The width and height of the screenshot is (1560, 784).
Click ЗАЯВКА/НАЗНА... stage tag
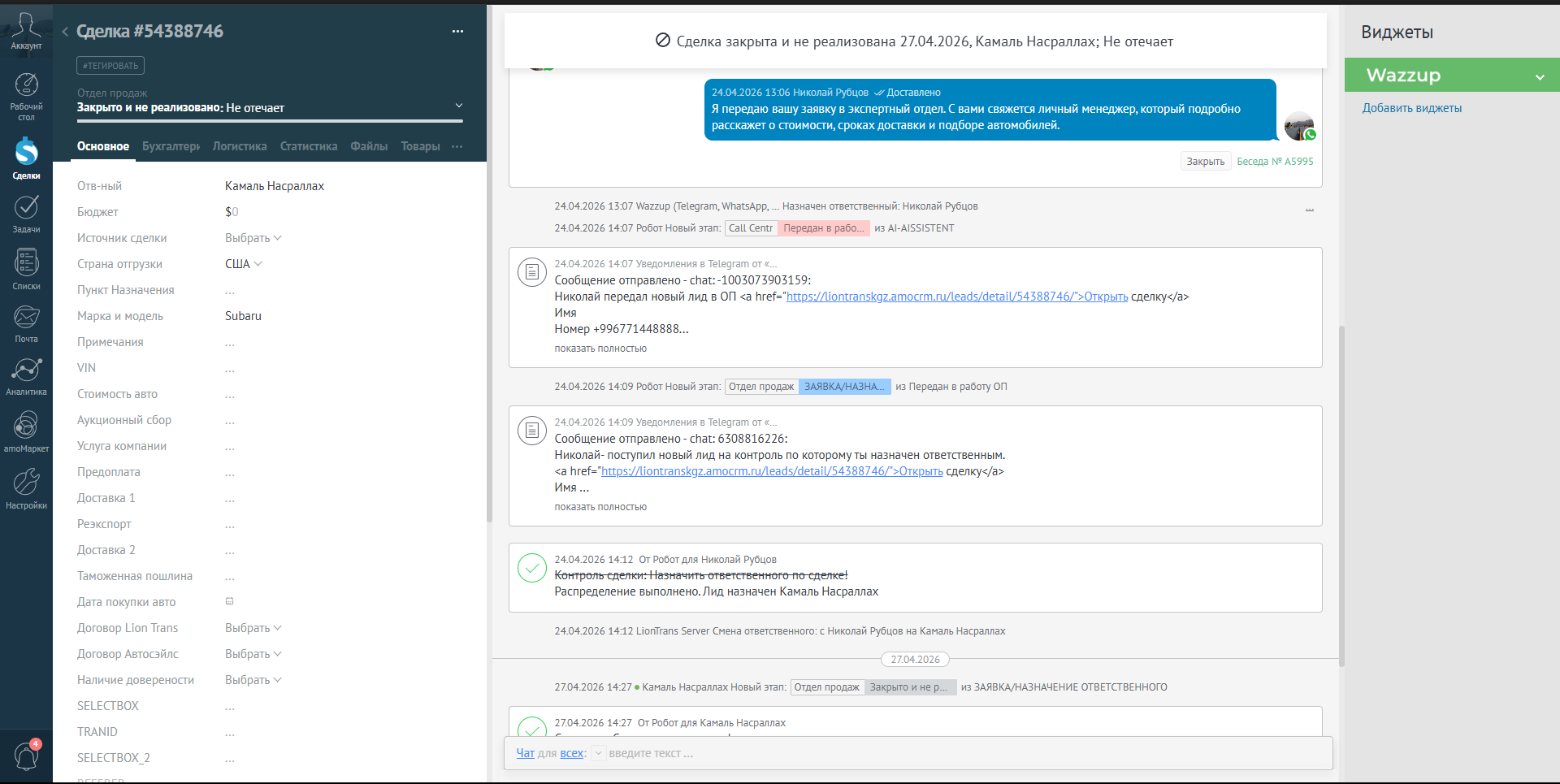[844, 387]
